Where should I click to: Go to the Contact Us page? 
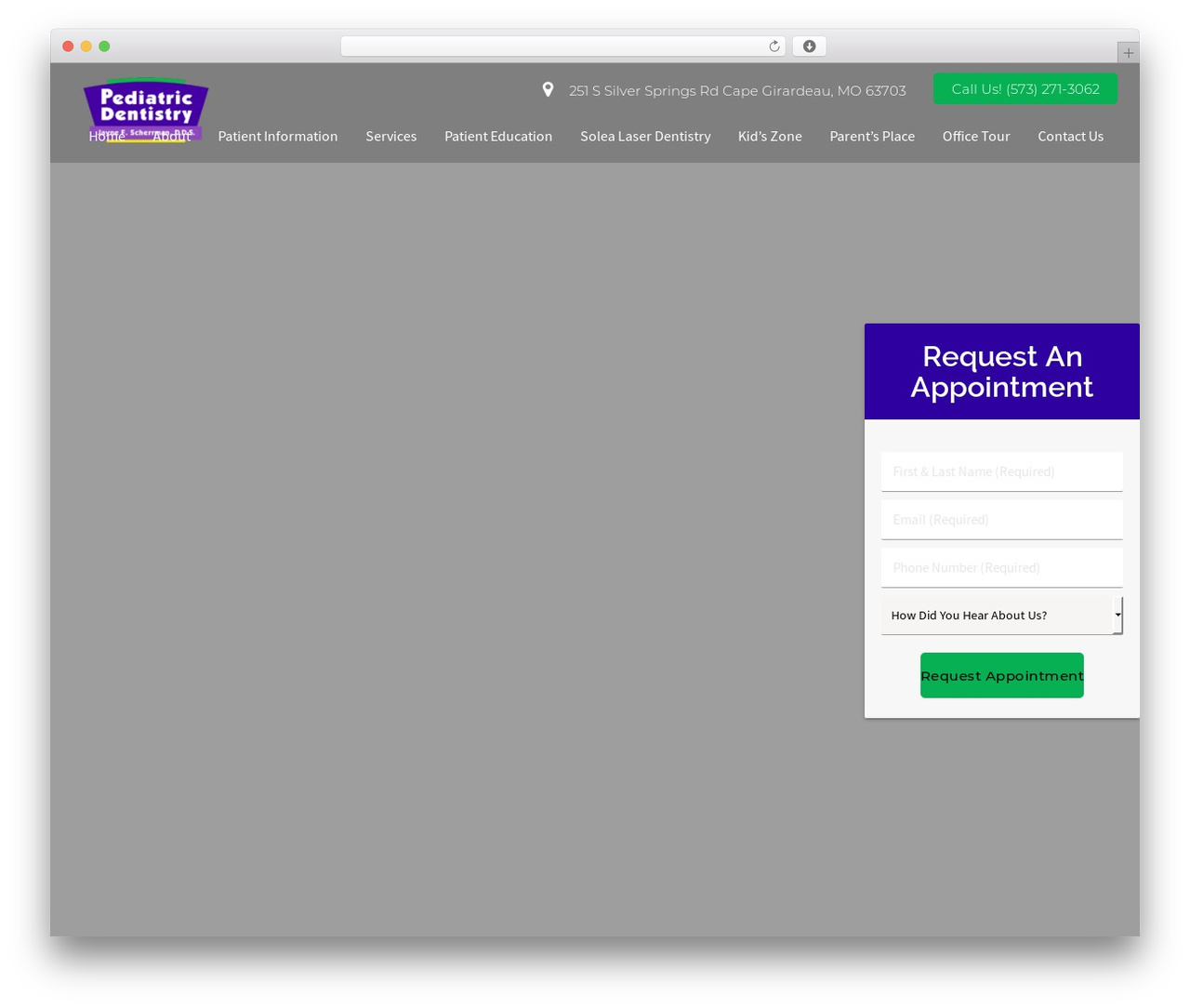1071,137
